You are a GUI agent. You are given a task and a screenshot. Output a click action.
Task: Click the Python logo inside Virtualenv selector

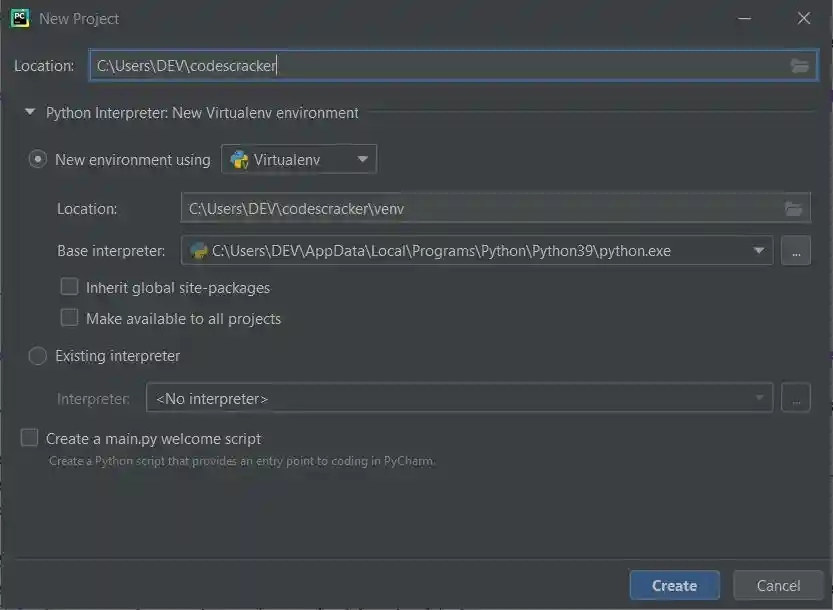click(239, 158)
